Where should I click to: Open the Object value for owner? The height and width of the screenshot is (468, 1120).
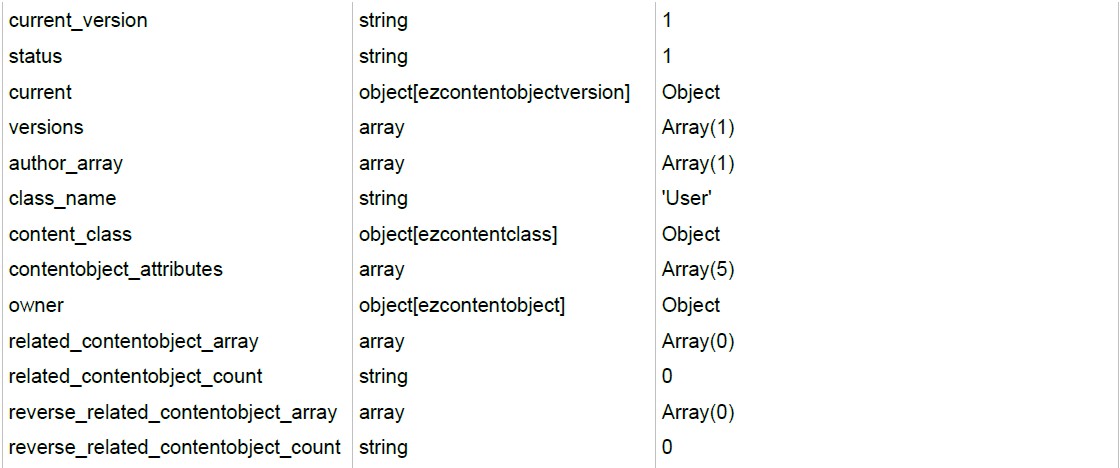click(x=691, y=306)
